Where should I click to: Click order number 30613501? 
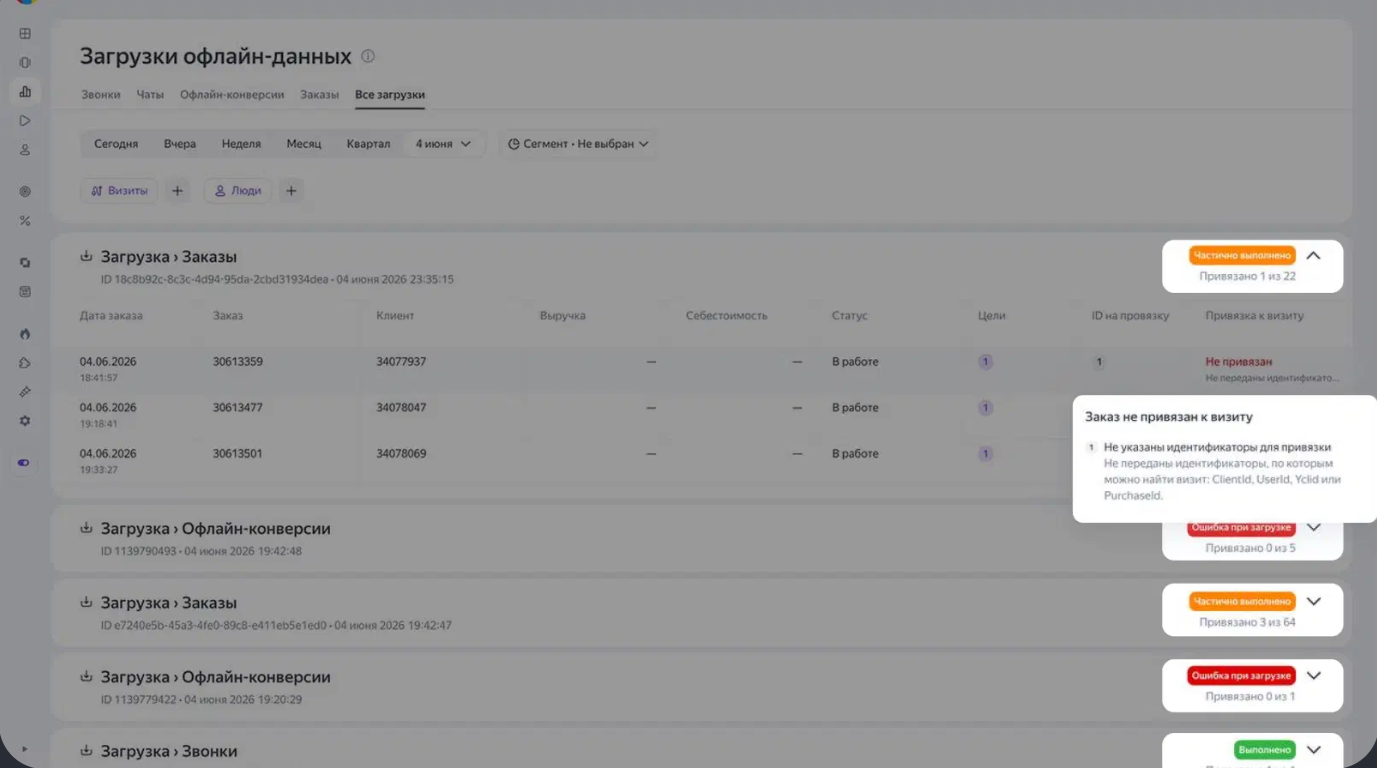pos(238,454)
